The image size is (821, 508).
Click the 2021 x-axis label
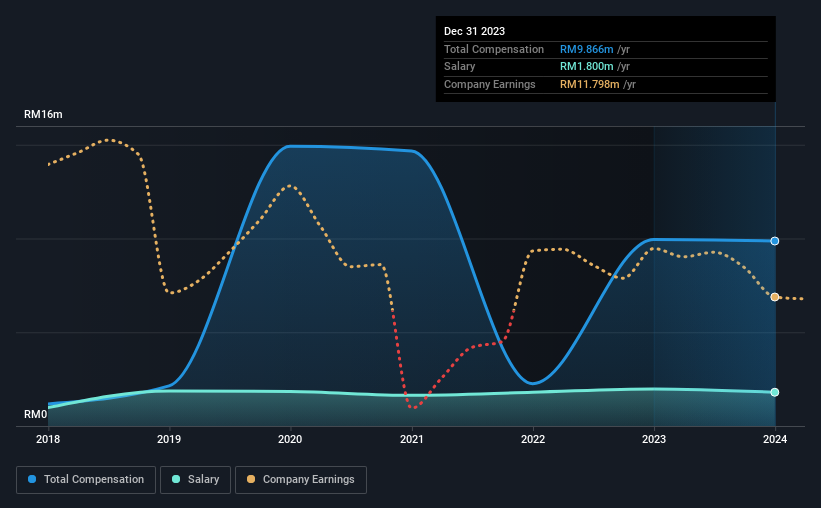pos(412,439)
